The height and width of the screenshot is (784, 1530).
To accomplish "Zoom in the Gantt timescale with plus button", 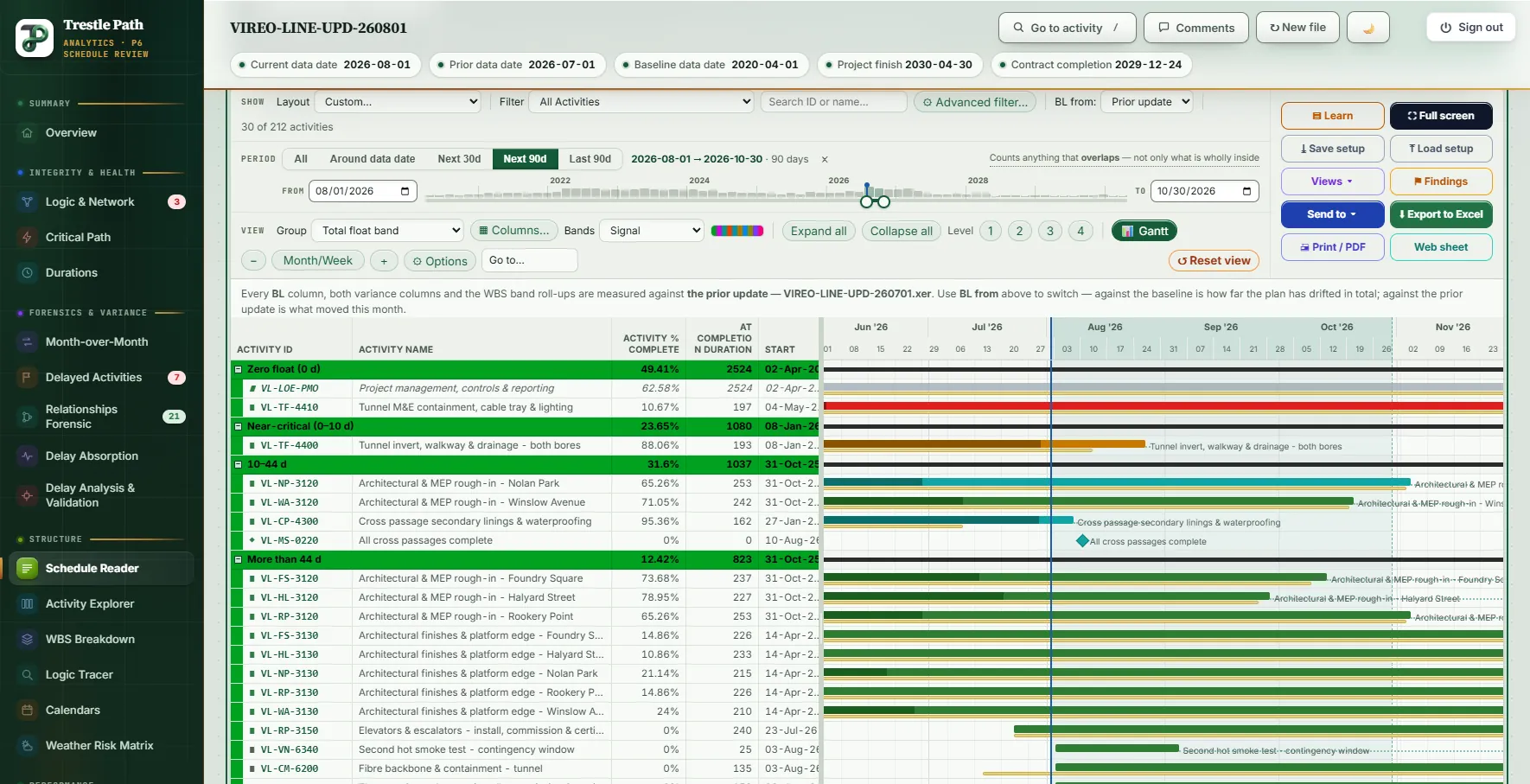I will click(384, 261).
